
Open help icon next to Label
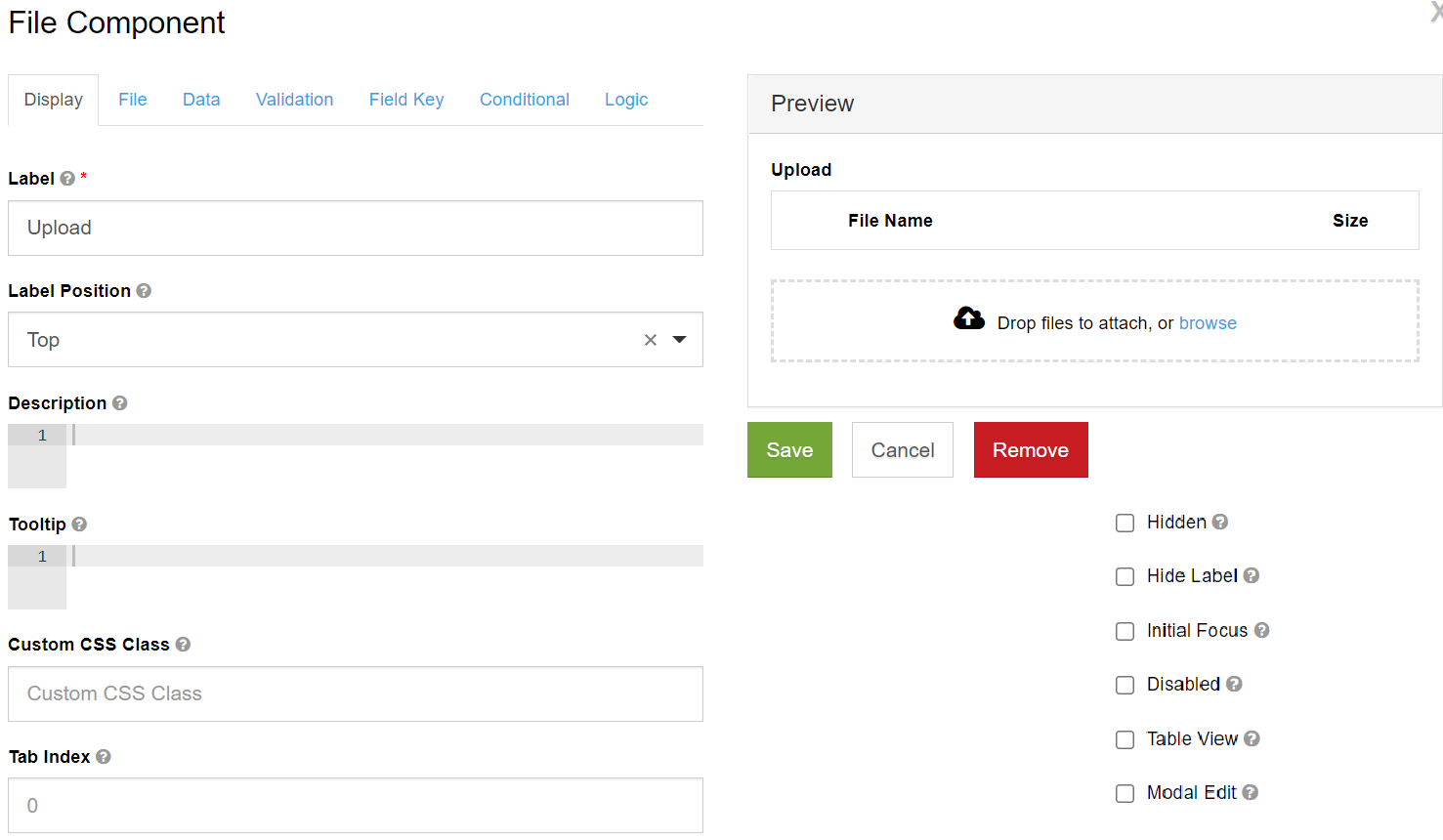[67, 179]
